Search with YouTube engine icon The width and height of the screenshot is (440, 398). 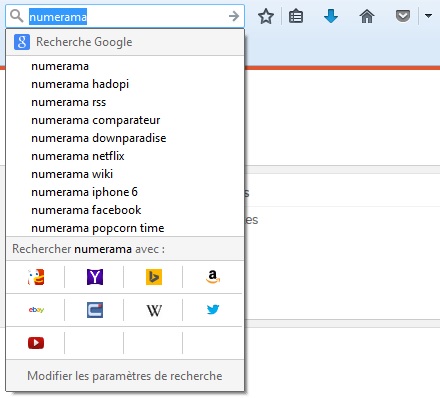[36, 343]
